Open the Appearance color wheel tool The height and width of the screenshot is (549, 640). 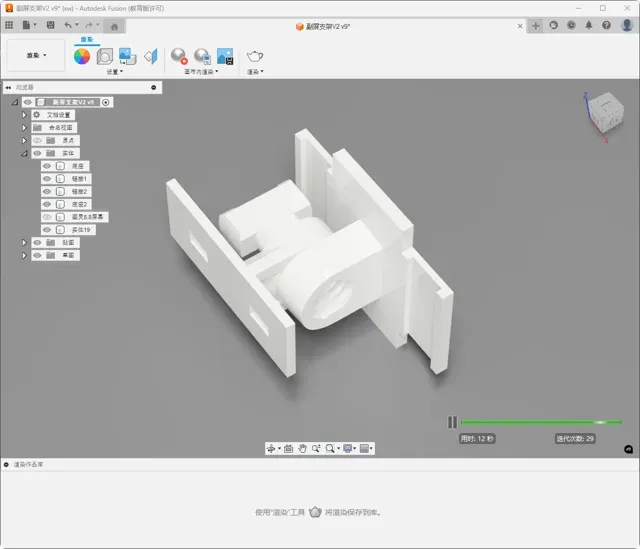[82, 56]
